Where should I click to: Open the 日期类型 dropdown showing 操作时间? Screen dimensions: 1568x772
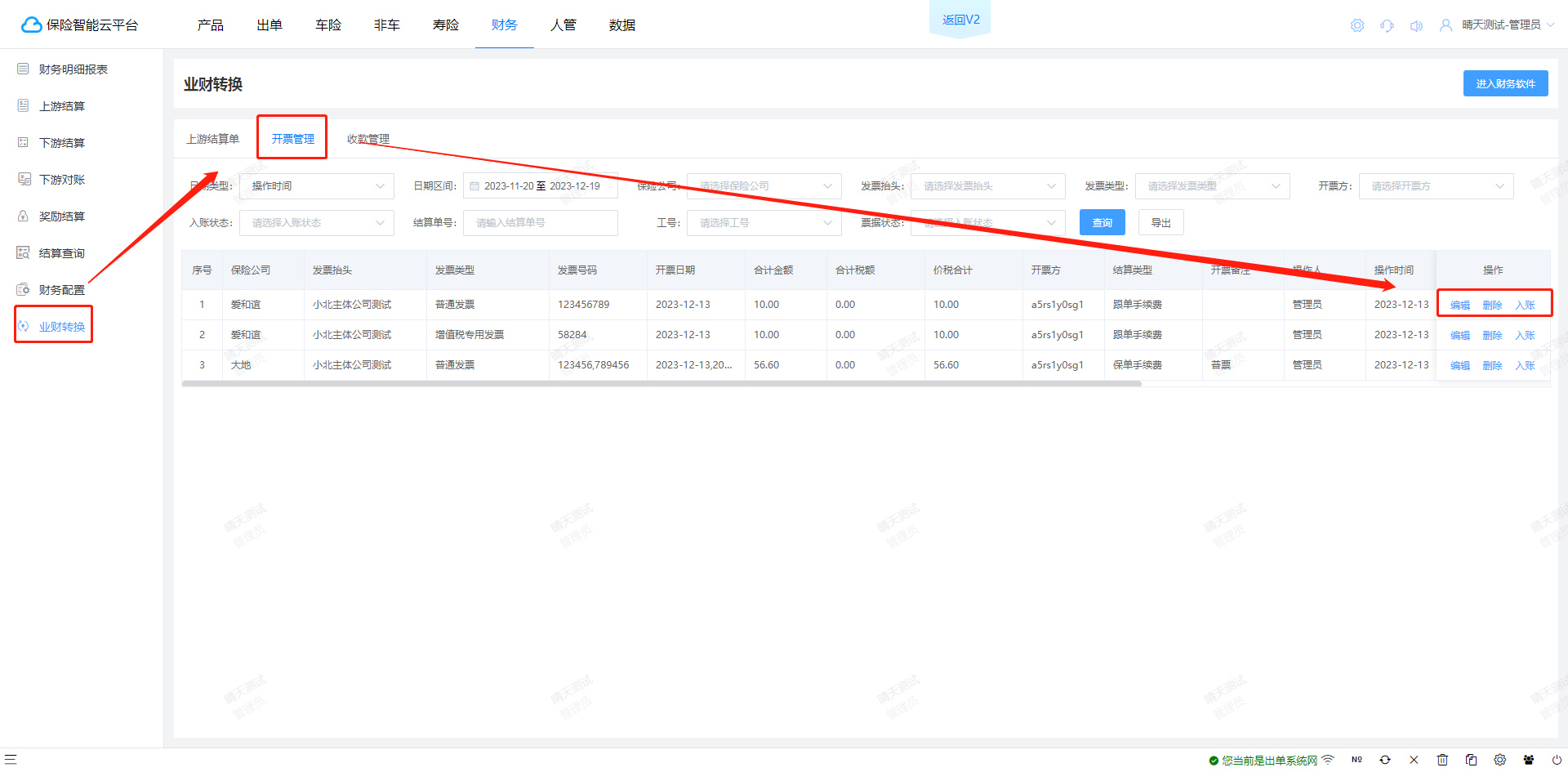[x=317, y=186]
